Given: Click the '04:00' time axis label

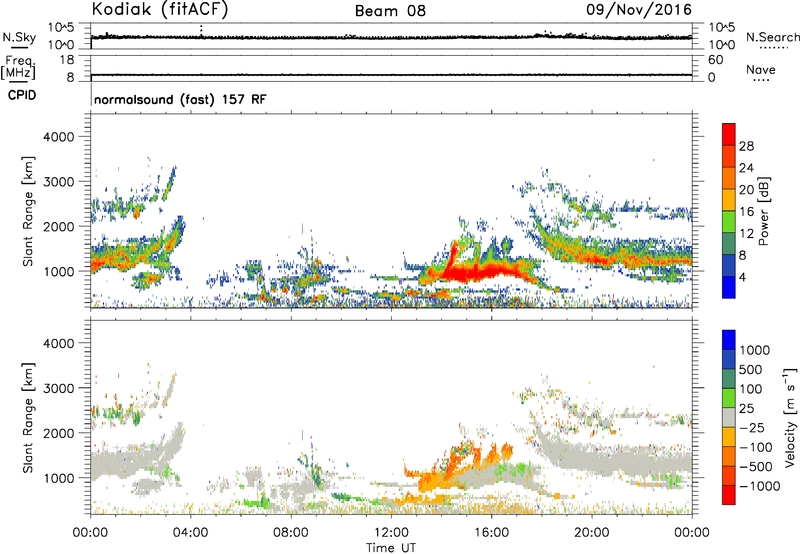Looking at the screenshot, I should tap(190, 533).
